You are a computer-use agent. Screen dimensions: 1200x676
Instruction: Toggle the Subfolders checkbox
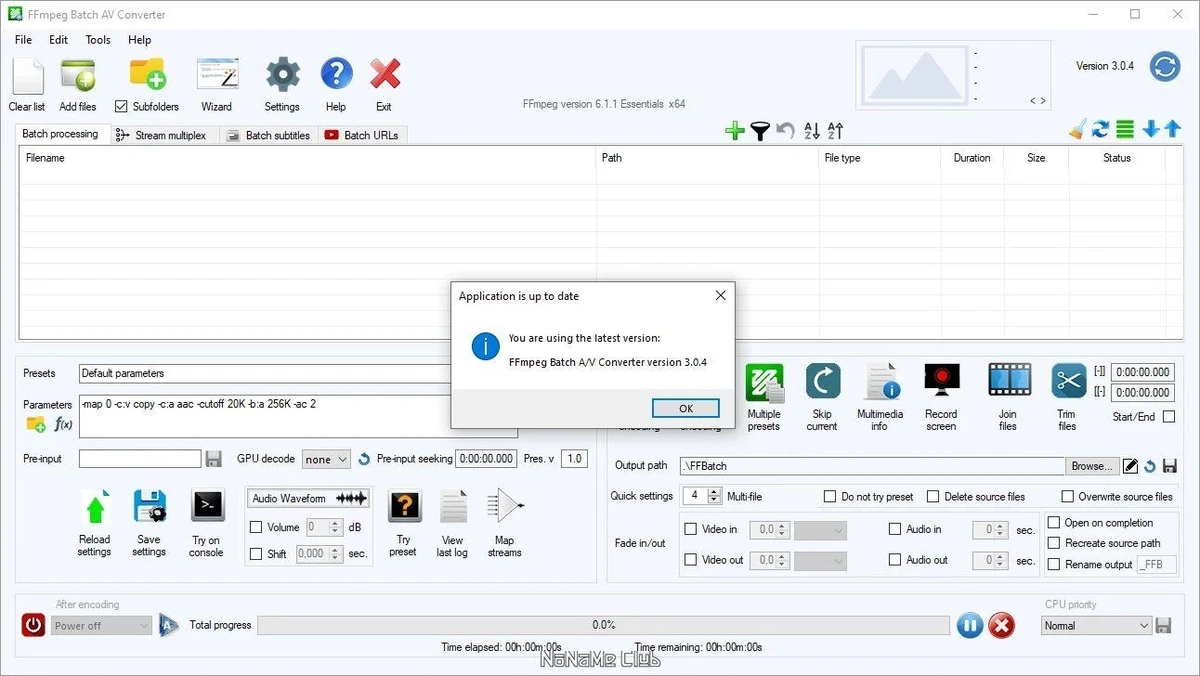(x=121, y=107)
